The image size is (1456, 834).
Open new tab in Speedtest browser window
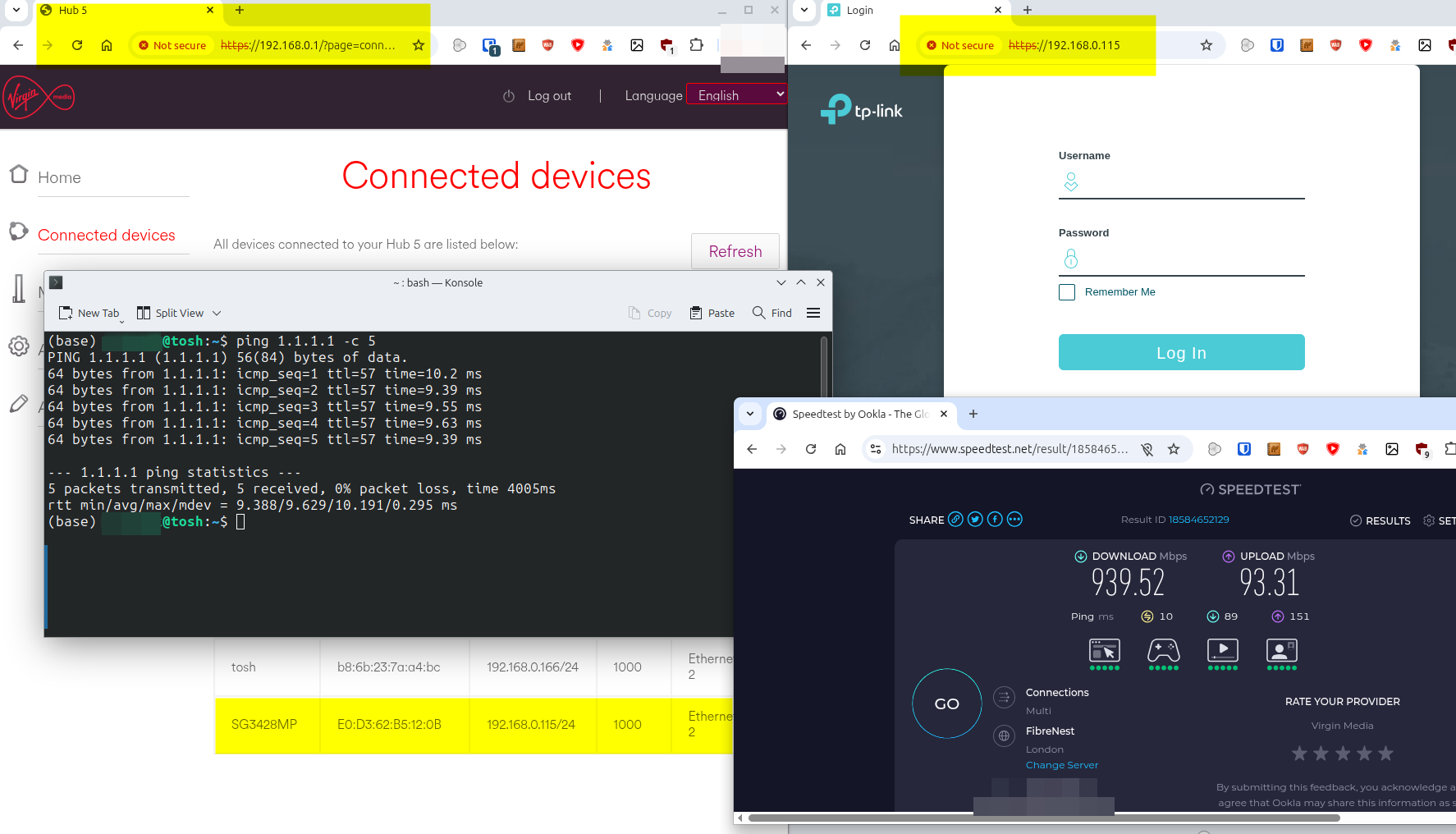click(973, 414)
